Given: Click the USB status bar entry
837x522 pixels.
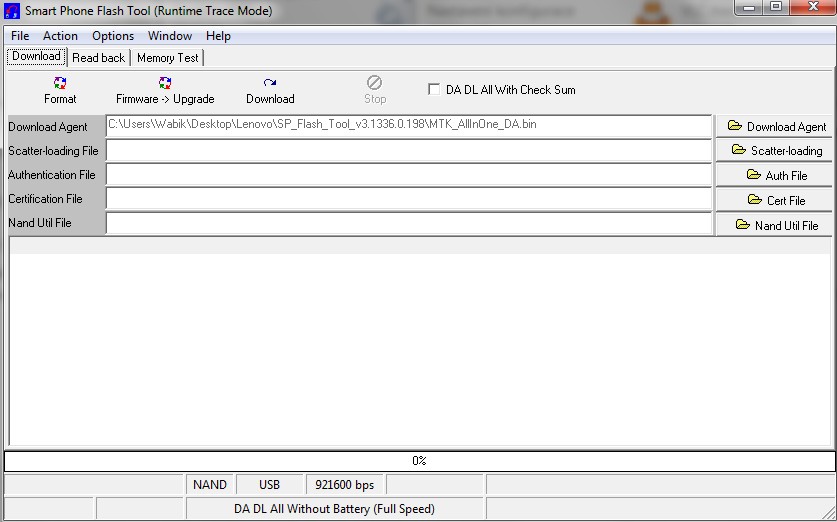Looking at the screenshot, I should pyautogui.click(x=270, y=485).
